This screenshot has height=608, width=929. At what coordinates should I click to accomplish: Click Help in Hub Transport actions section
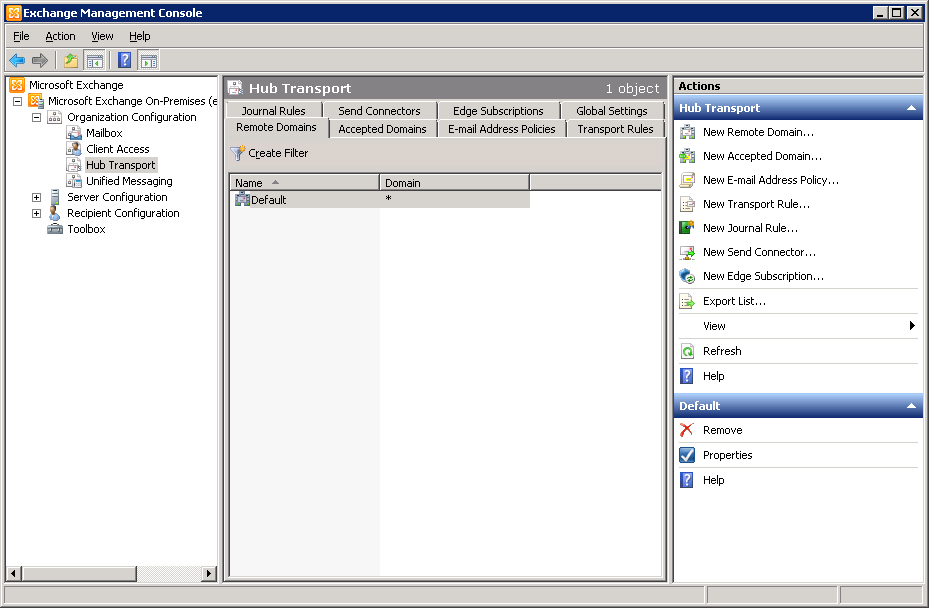point(714,376)
